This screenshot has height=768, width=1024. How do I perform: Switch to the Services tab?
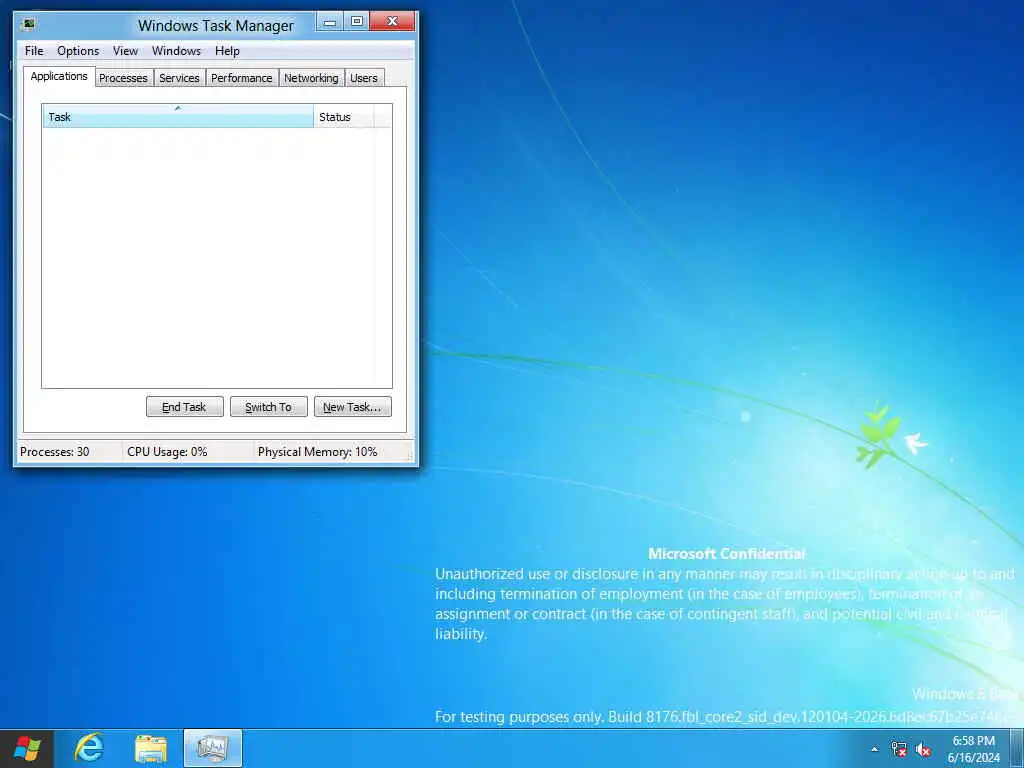click(x=179, y=78)
